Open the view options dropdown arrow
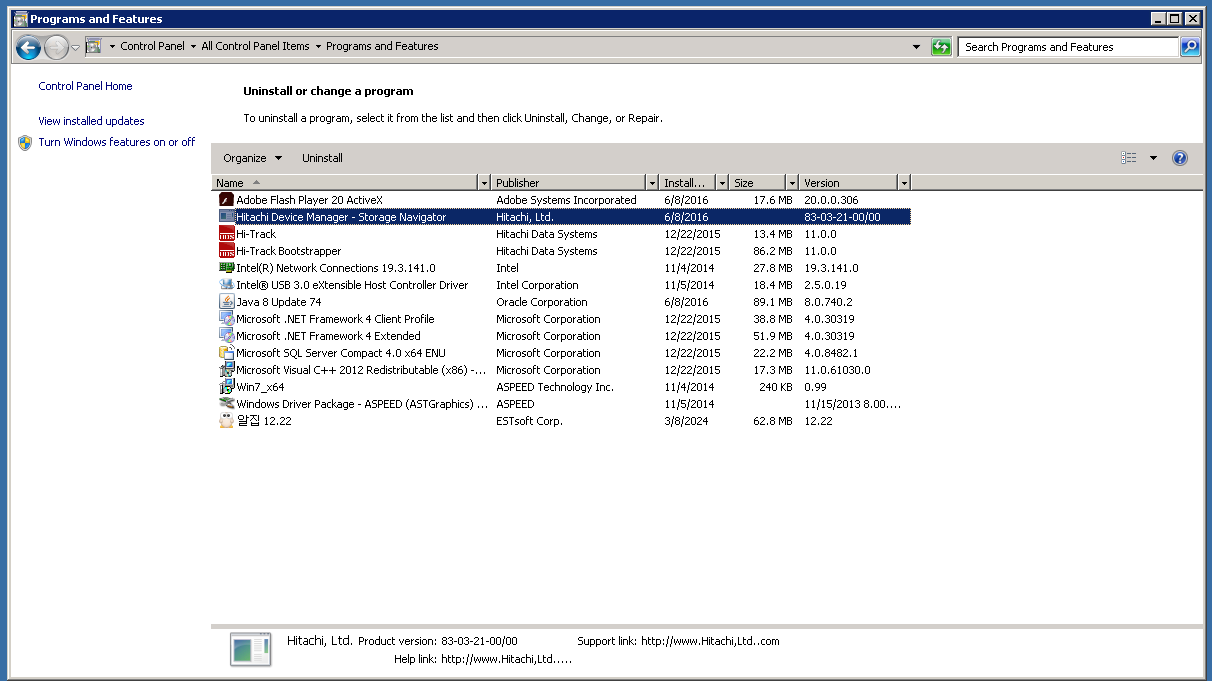 click(x=1153, y=158)
